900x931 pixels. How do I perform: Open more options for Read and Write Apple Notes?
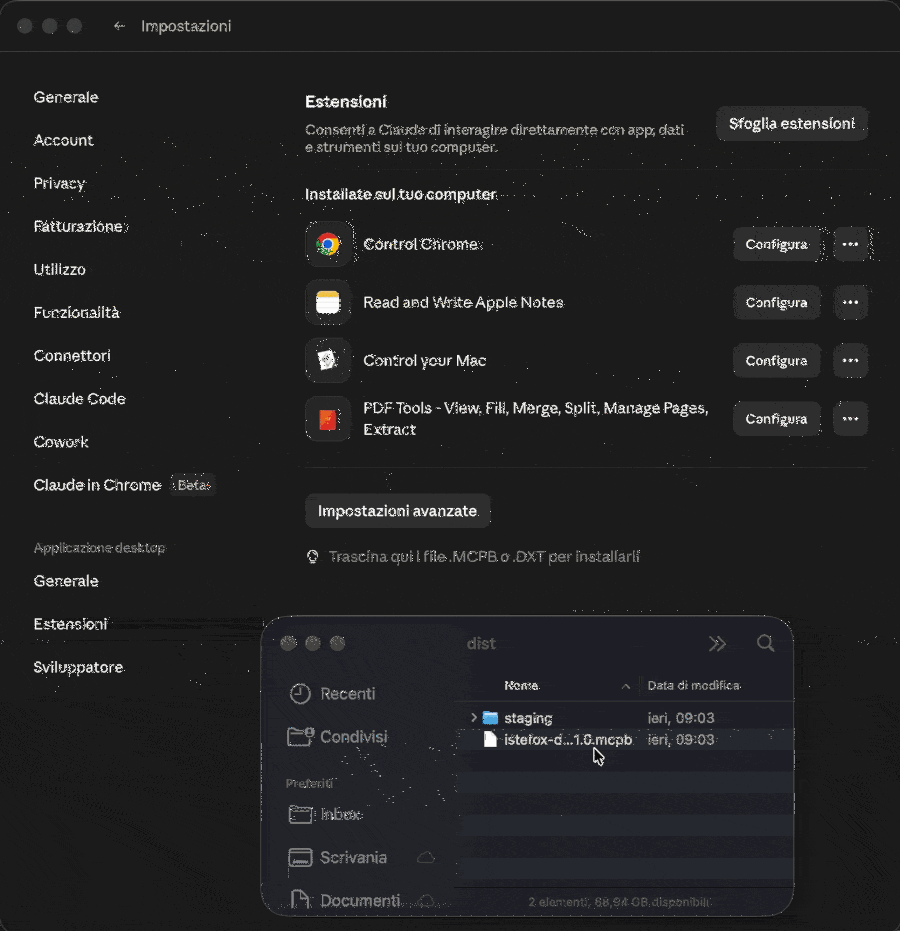tap(850, 302)
